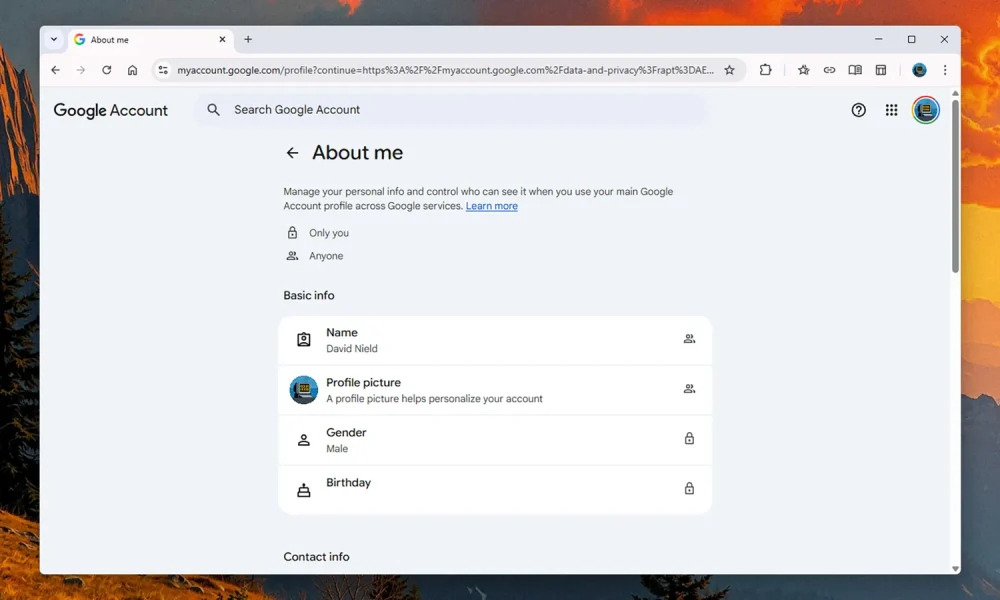The width and height of the screenshot is (1000, 600).
Task: Go back in browser history
Action: (55, 70)
